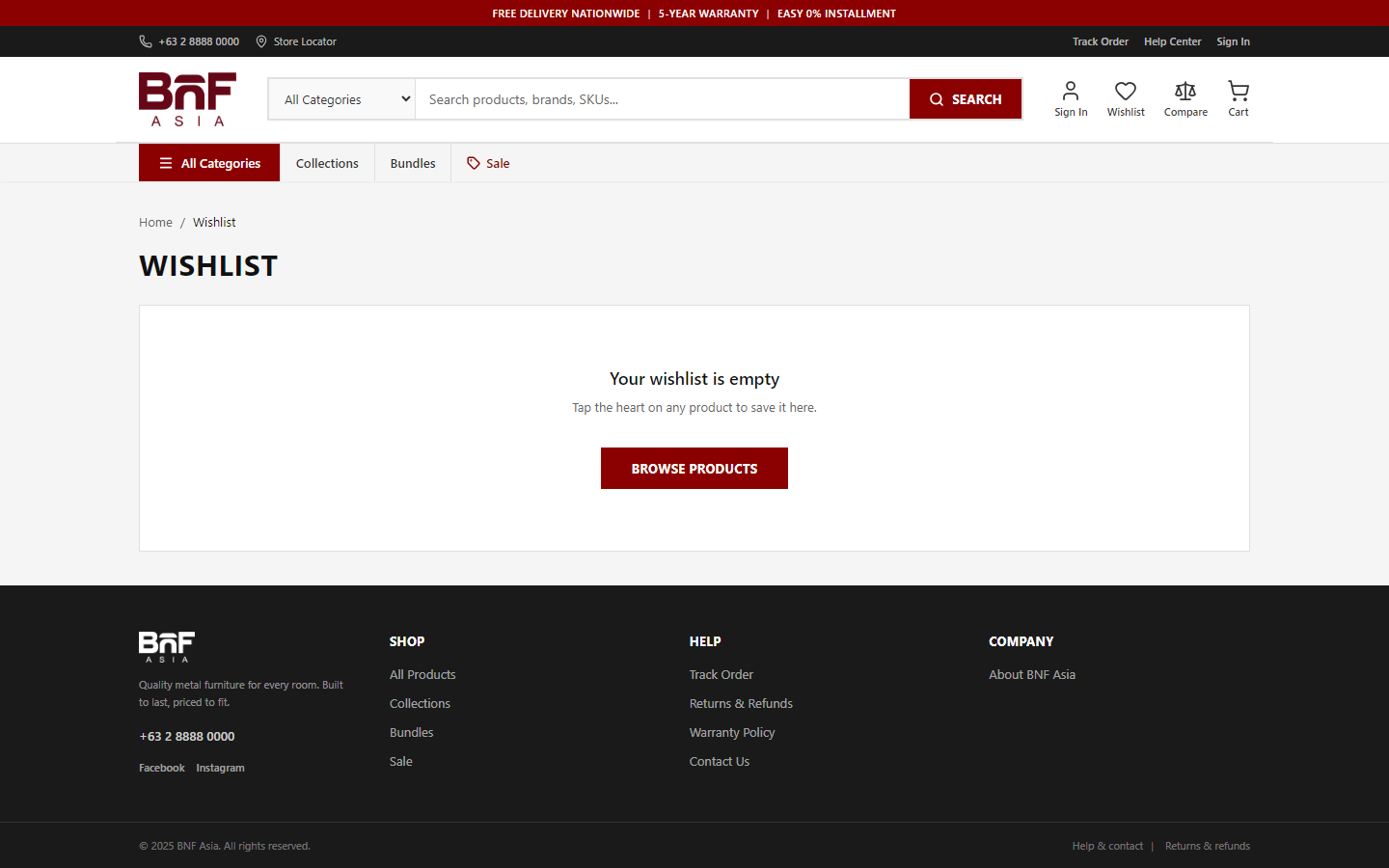This screenshot has width=1389, height=868.
Task: Click the Store Locator pin icon
Action: click(x=261, y=41)
